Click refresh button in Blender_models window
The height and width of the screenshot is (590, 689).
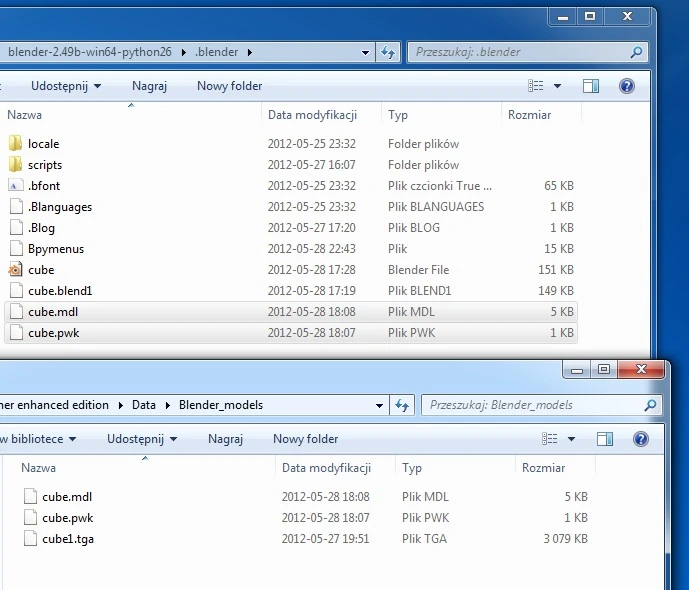(x=402, y=405)
